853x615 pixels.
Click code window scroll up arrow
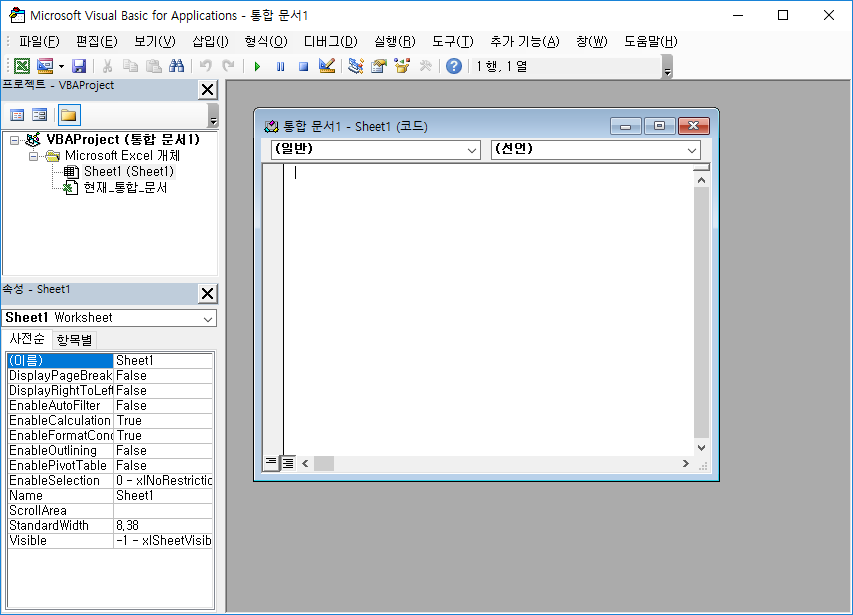pos(702,180)
